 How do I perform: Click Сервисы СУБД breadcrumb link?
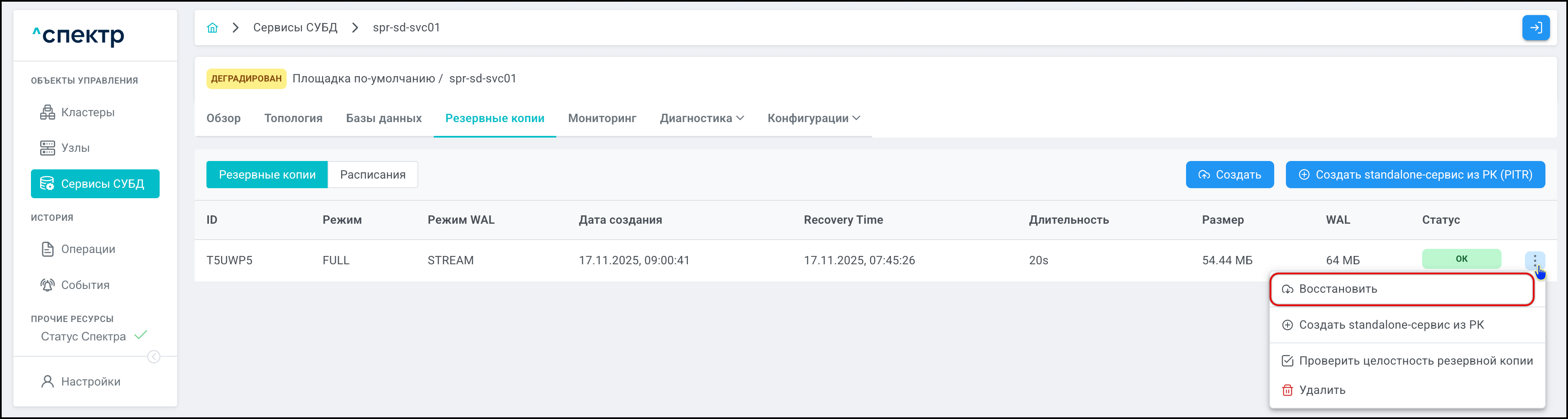coord(295,28)
